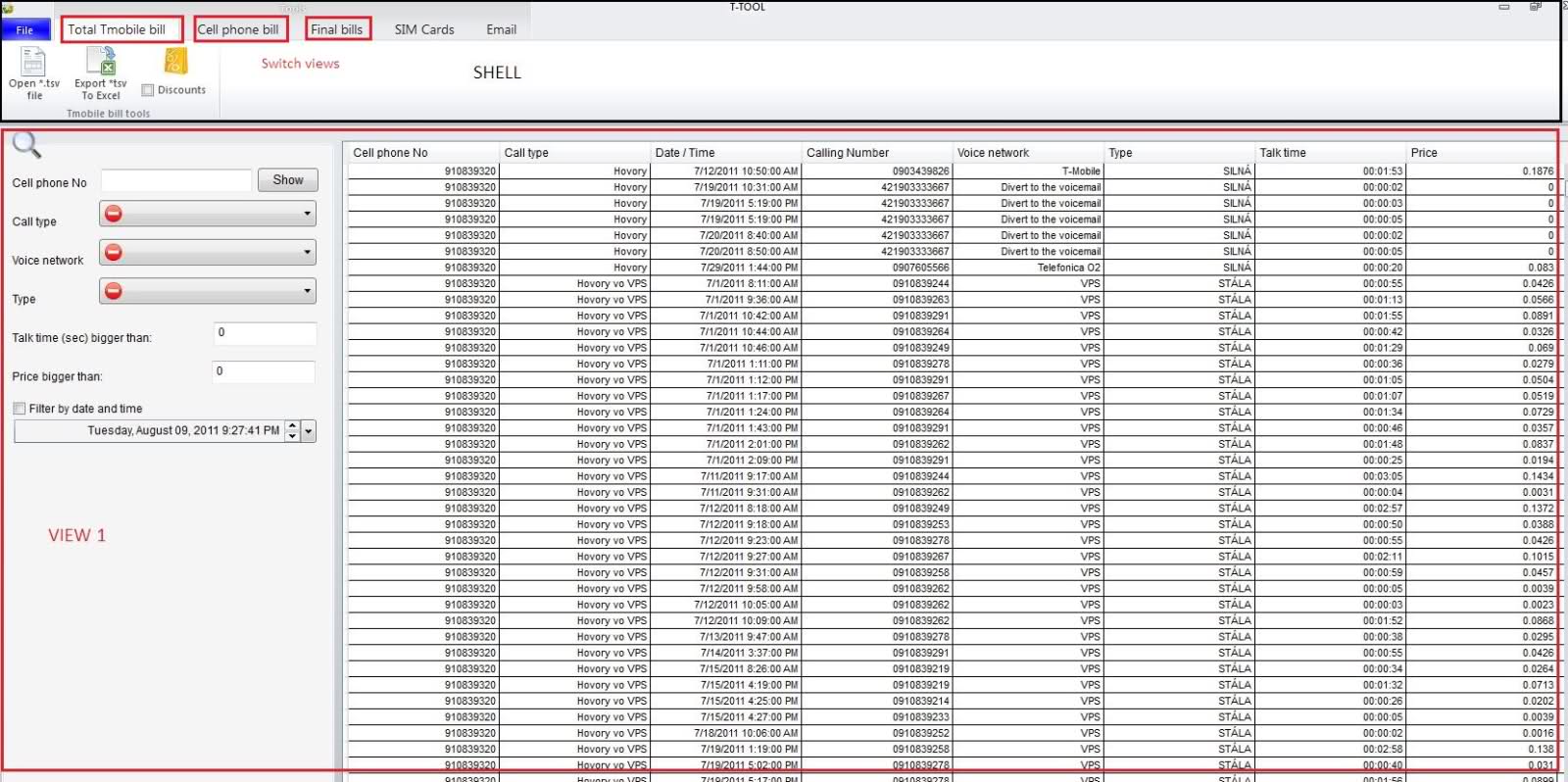The image size is (1568, 782).
Task: Click the date time up-down spinner
Action: point(292,431)
